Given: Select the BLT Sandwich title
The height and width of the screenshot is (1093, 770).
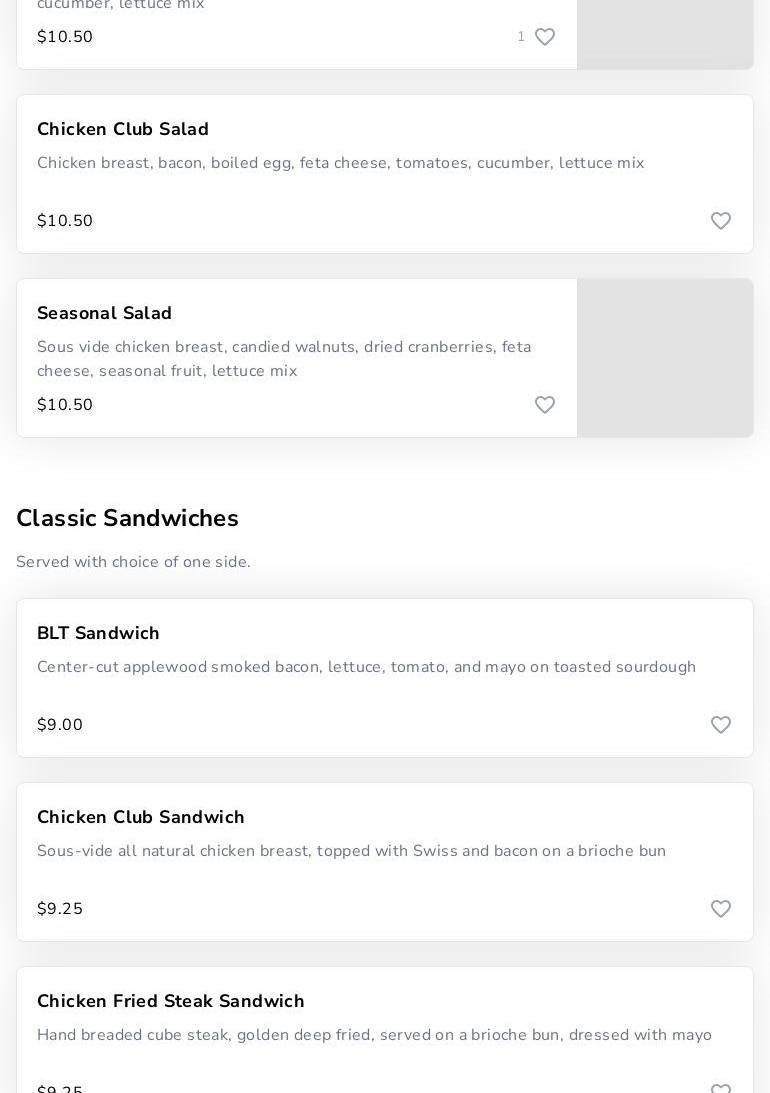Looking at the screenshot, I should [98, 634].
